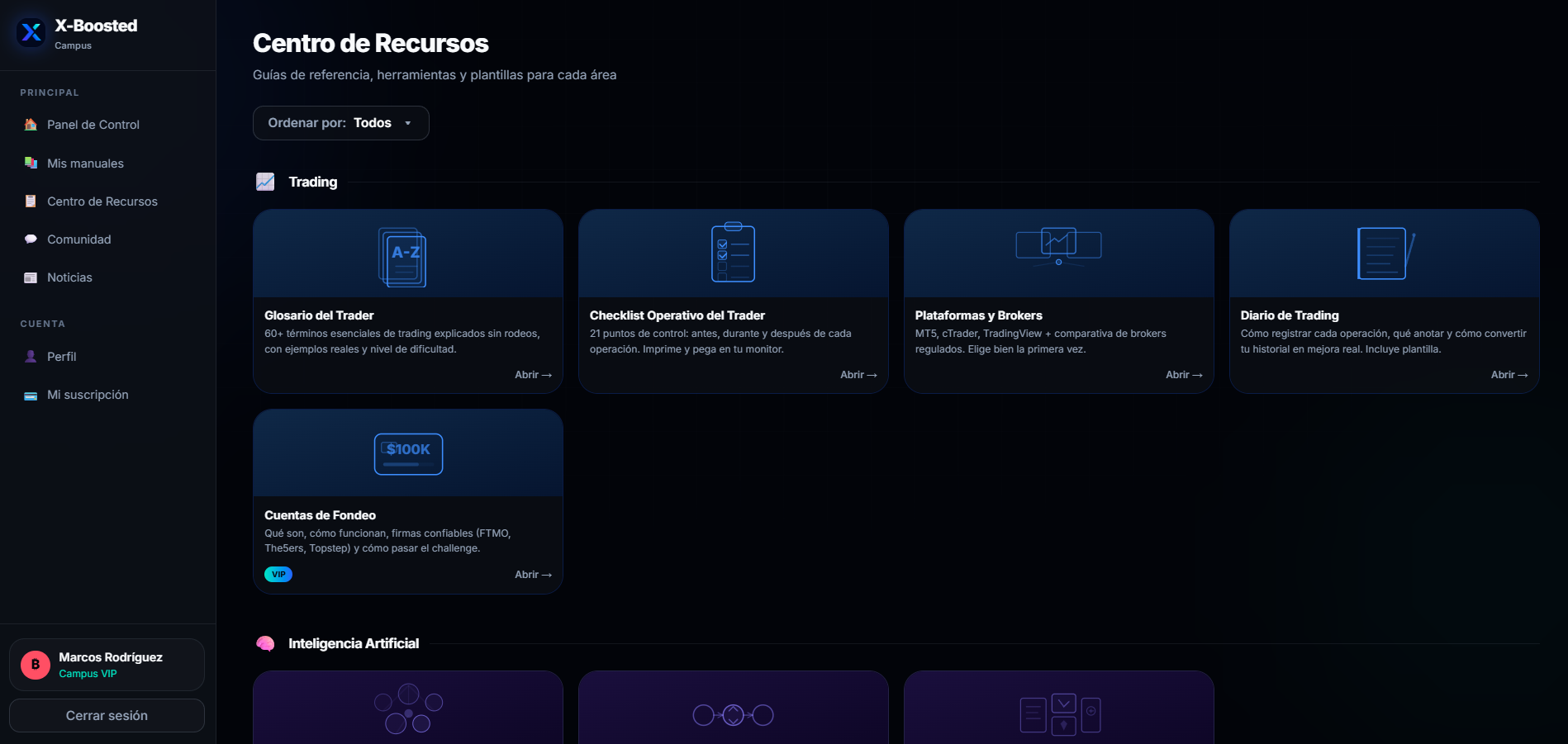Click Abrir on Diario de Trading
Image resolution: width=1568 pixels, height=744 pixels.
coord(1509,375)
